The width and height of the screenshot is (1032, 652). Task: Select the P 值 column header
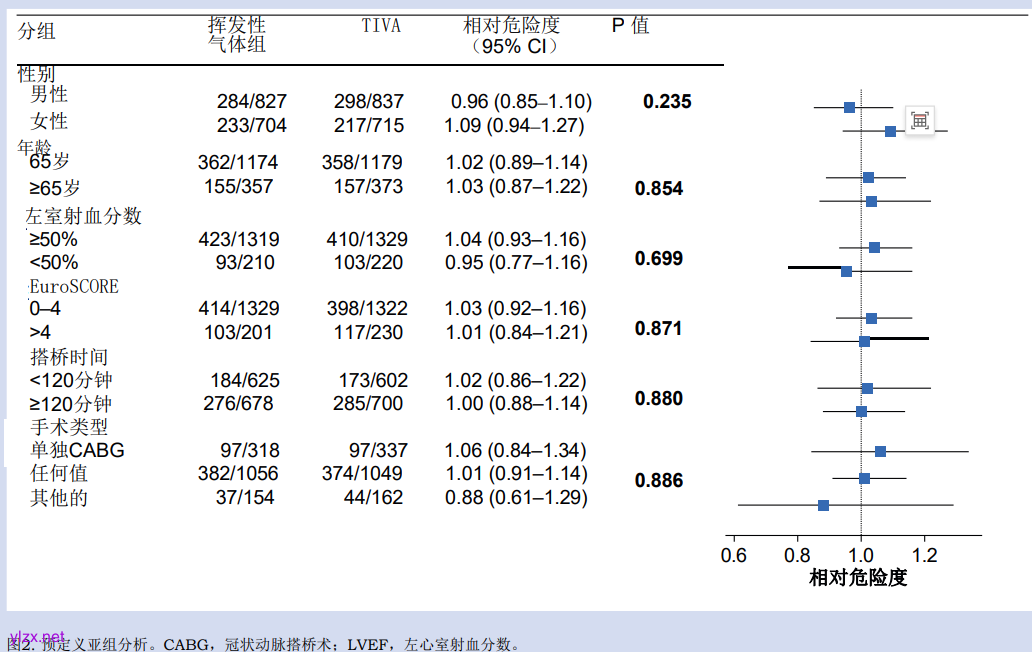[x=630, y=26]
